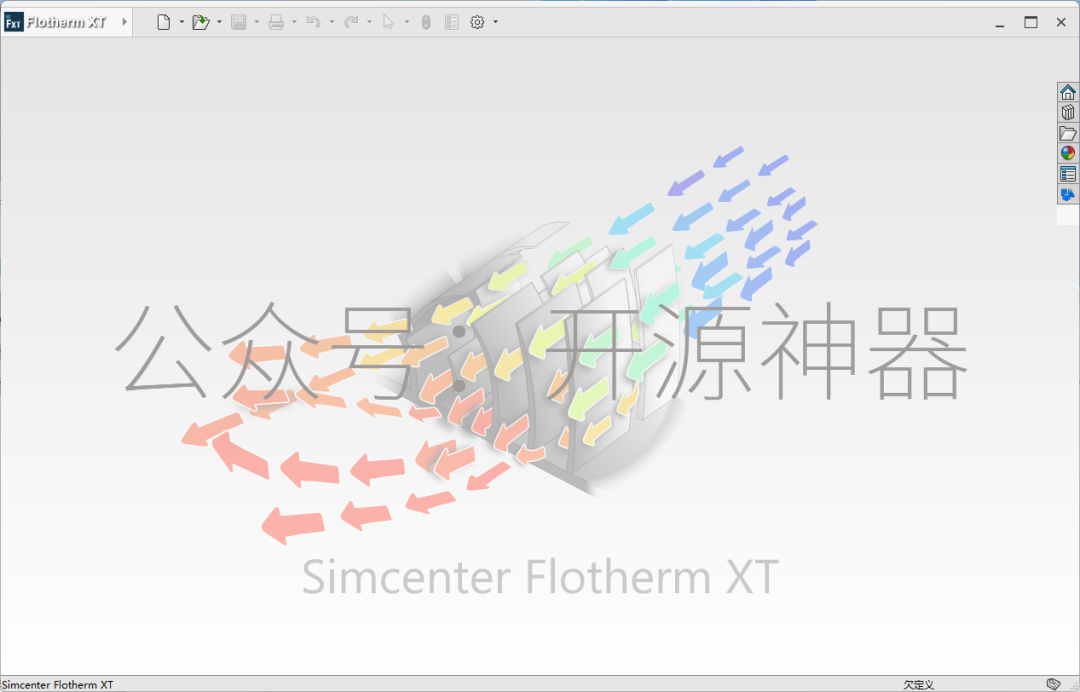Click the Undo arrow icon

pyautogui.click(x=313, y=22)
